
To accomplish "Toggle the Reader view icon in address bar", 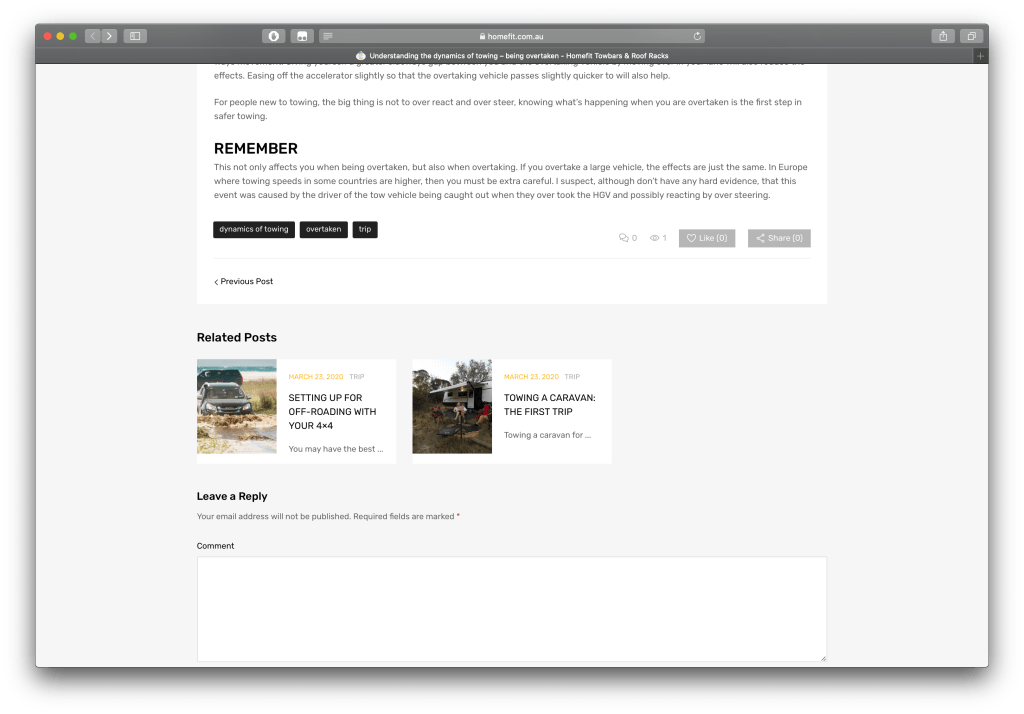I will point(327,36).
